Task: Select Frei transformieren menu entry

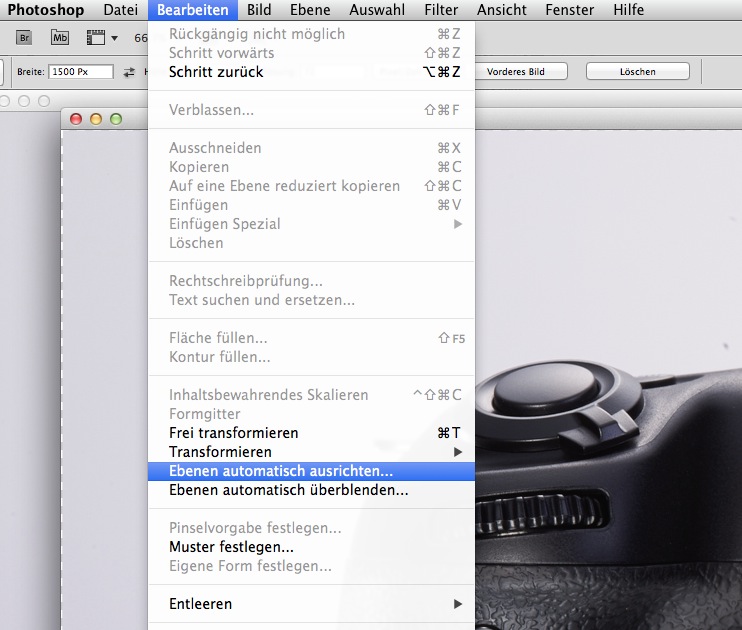Action: click(234, 433)
